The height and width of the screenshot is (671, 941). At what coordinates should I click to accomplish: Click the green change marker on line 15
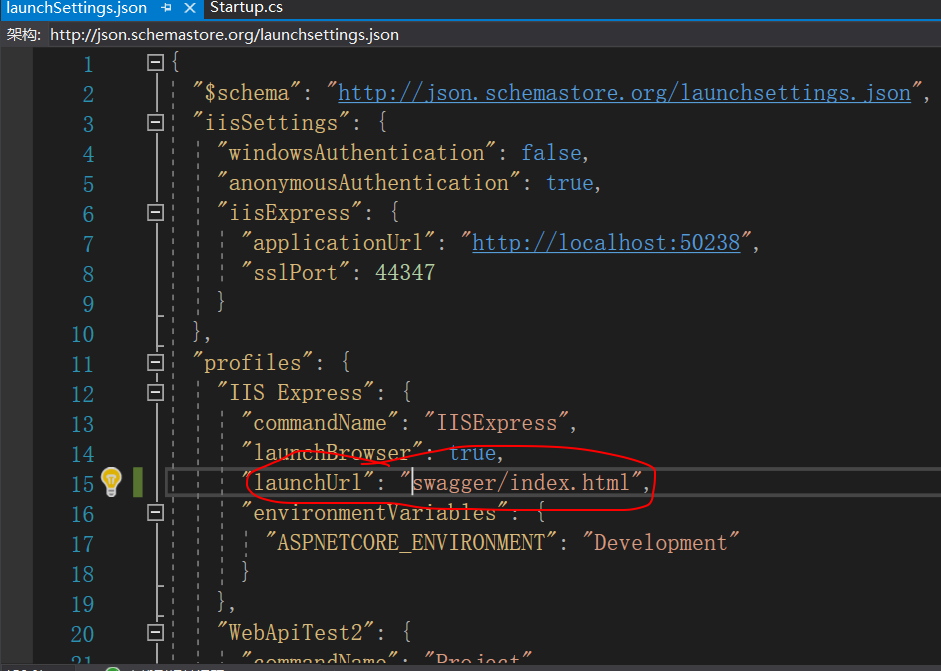click(x=138, y=482)
